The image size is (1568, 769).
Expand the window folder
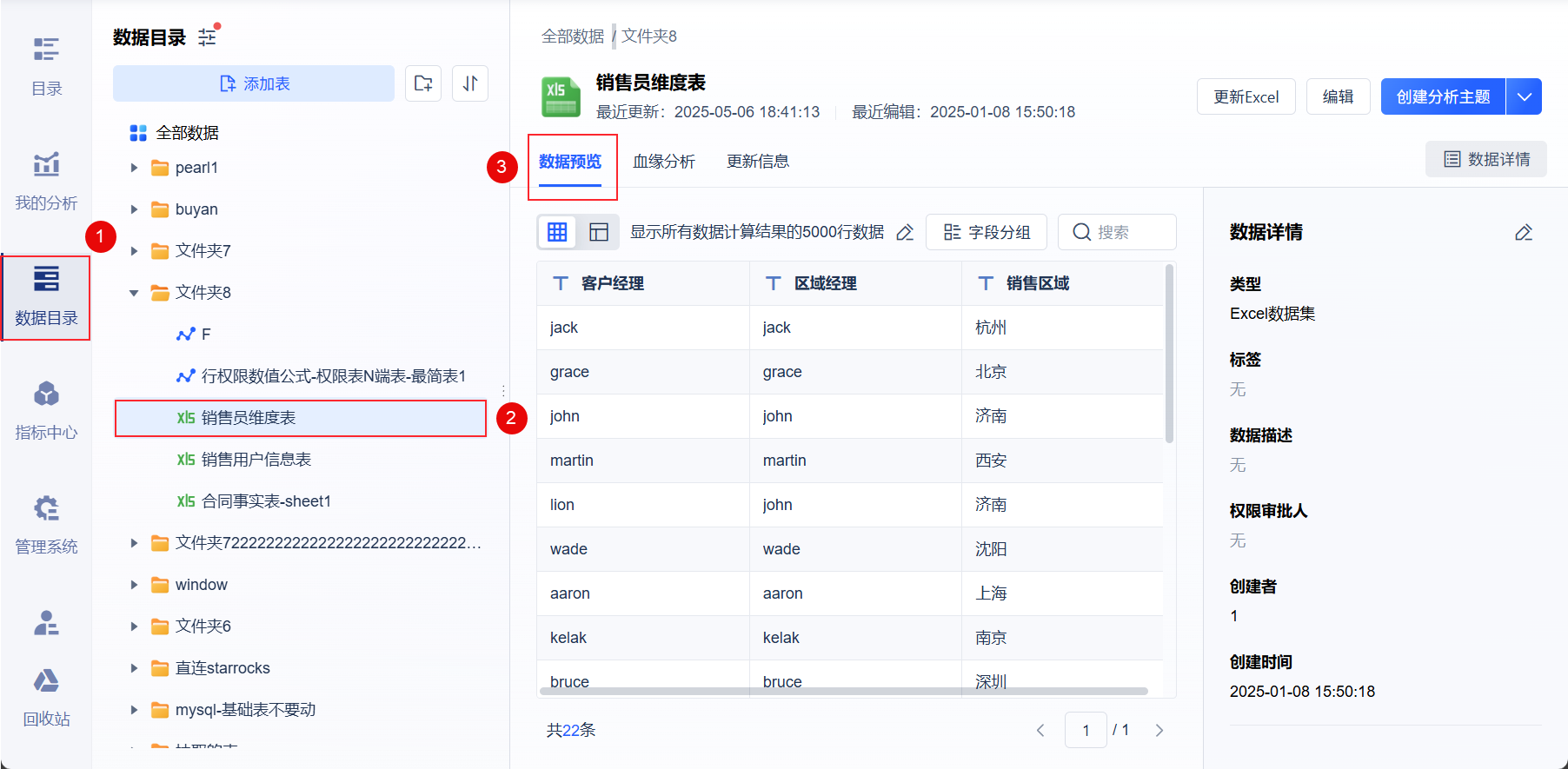(x=134, y=585)
